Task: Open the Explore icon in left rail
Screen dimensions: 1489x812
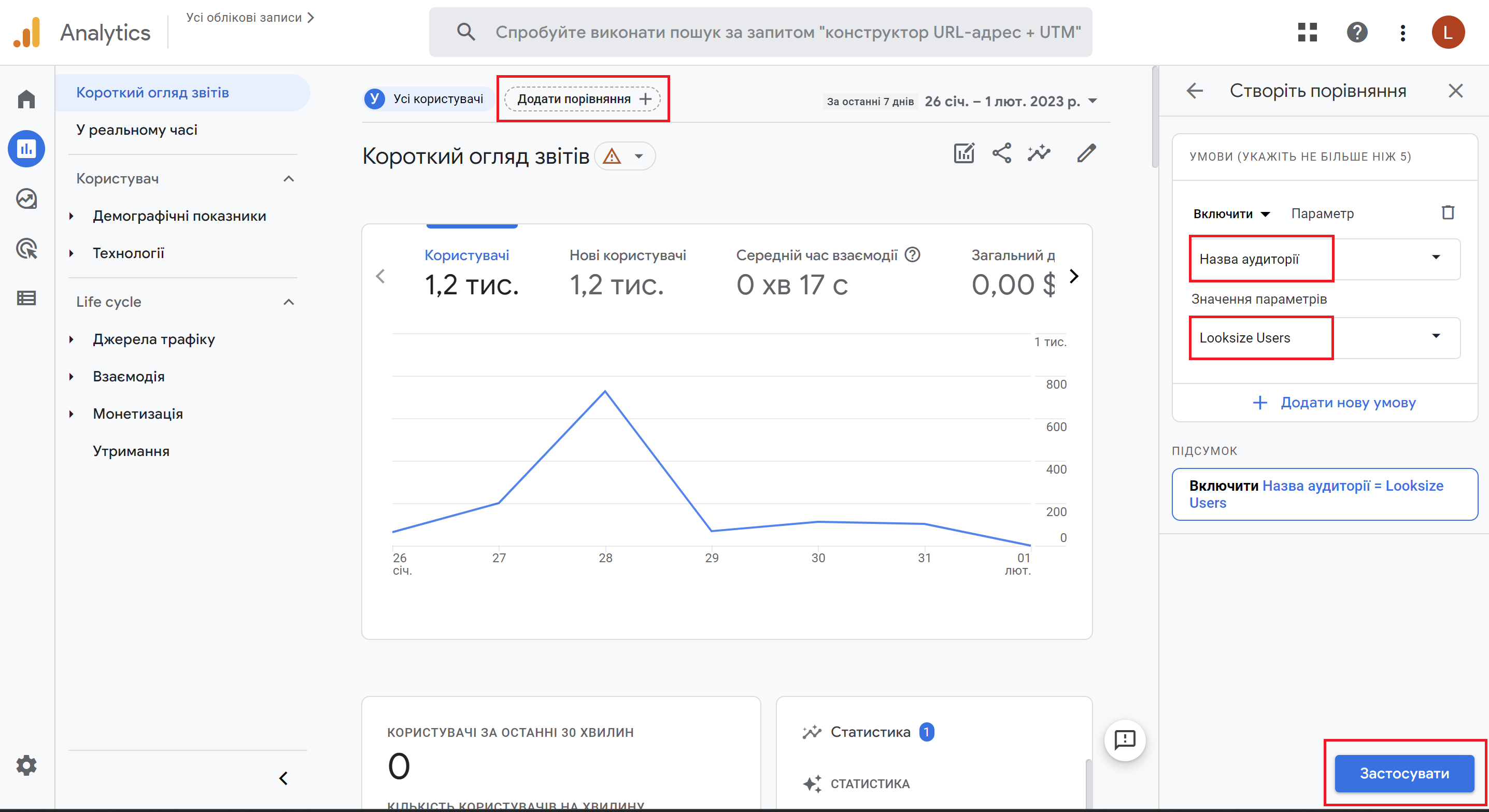Action: 26,199
